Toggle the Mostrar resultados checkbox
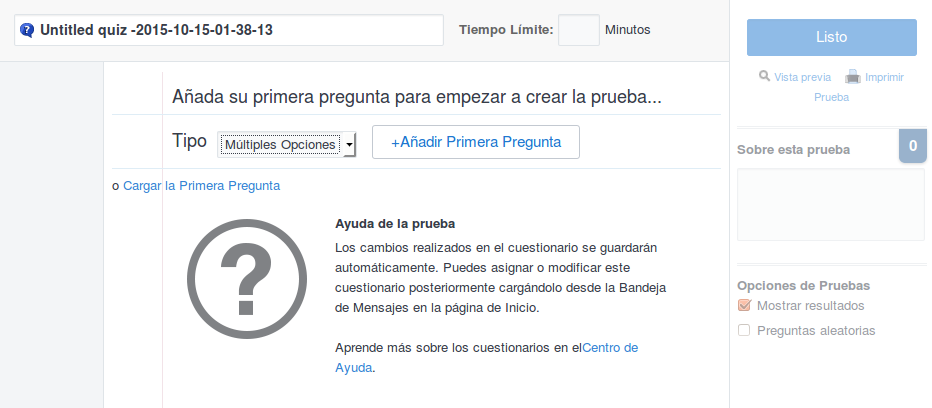932x408 pixels. pyautogui.click(x=743, y=306)
